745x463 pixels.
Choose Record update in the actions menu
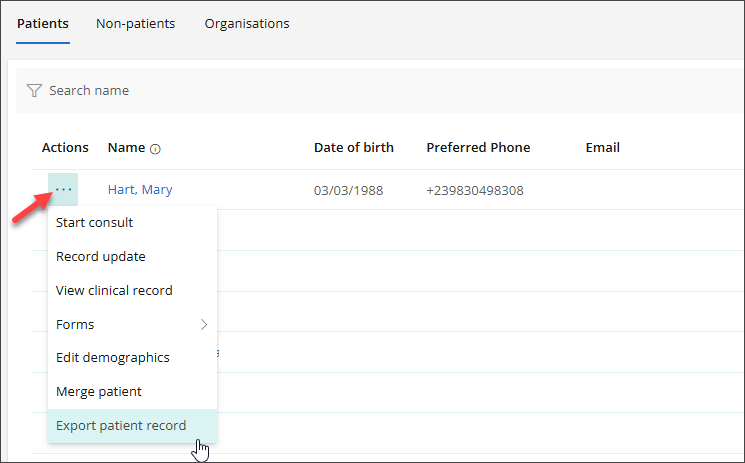[100, 256]
